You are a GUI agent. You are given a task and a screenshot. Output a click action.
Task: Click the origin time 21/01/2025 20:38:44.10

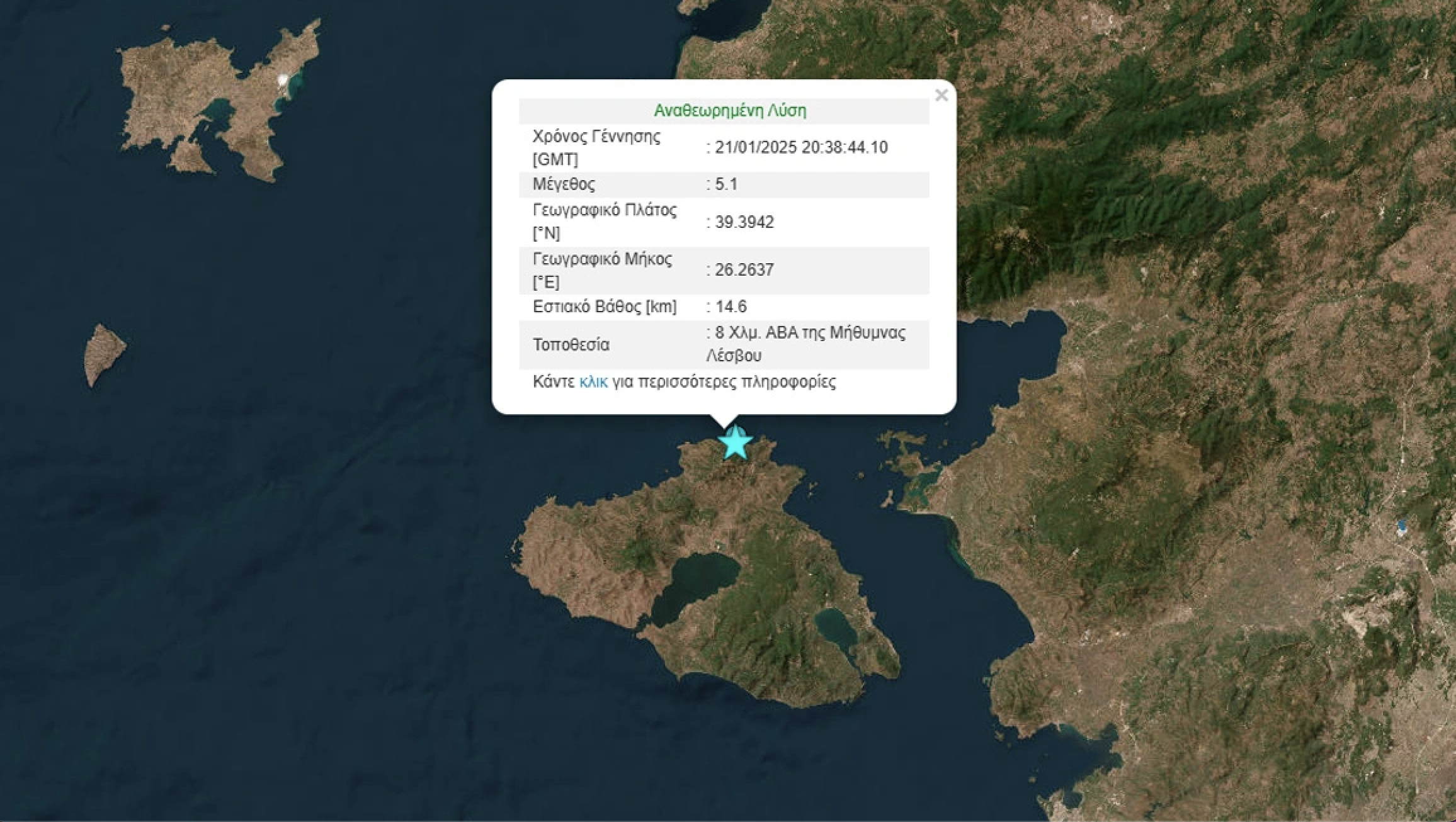coord(801,147)
